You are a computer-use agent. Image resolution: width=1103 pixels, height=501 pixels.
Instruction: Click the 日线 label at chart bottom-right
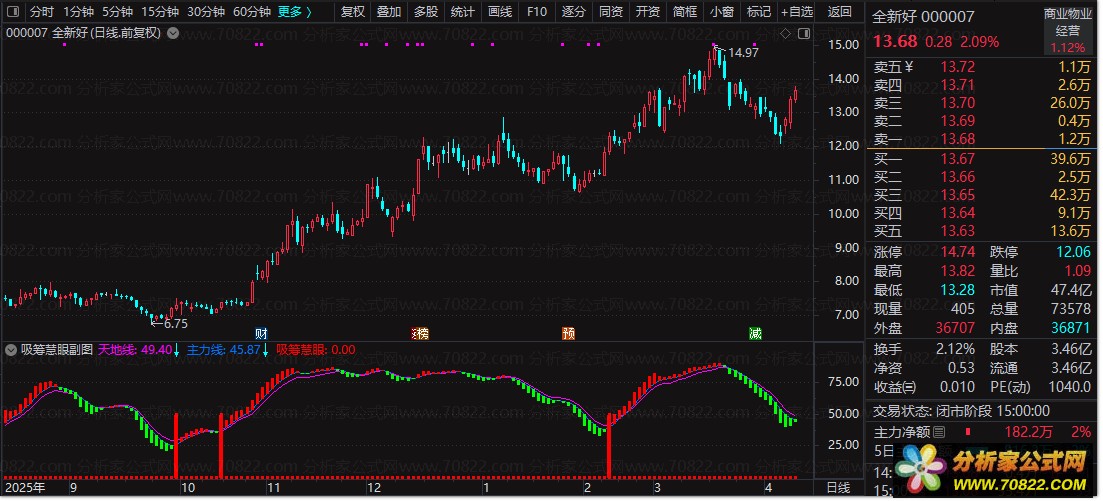838,488
